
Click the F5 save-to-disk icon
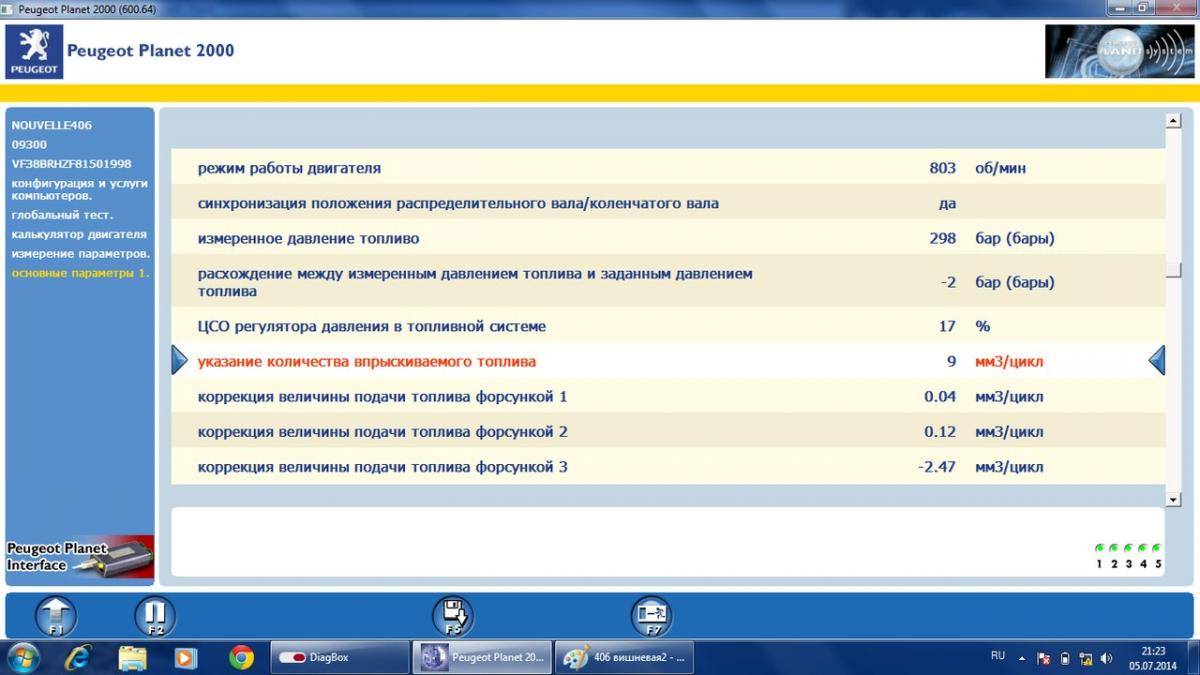[453, 614]
